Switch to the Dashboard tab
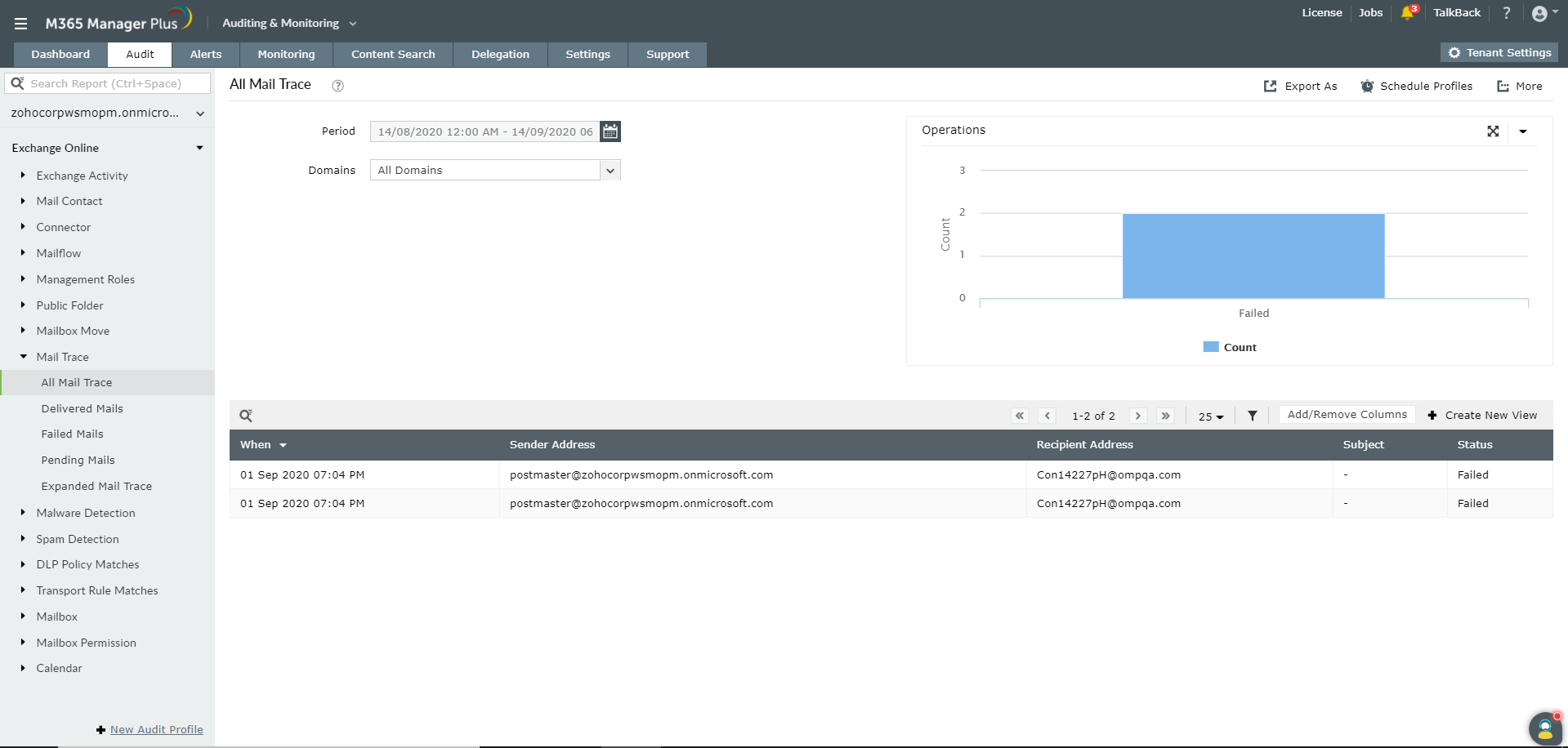Screen dimensions: 1568x748 tap(60, 55)
